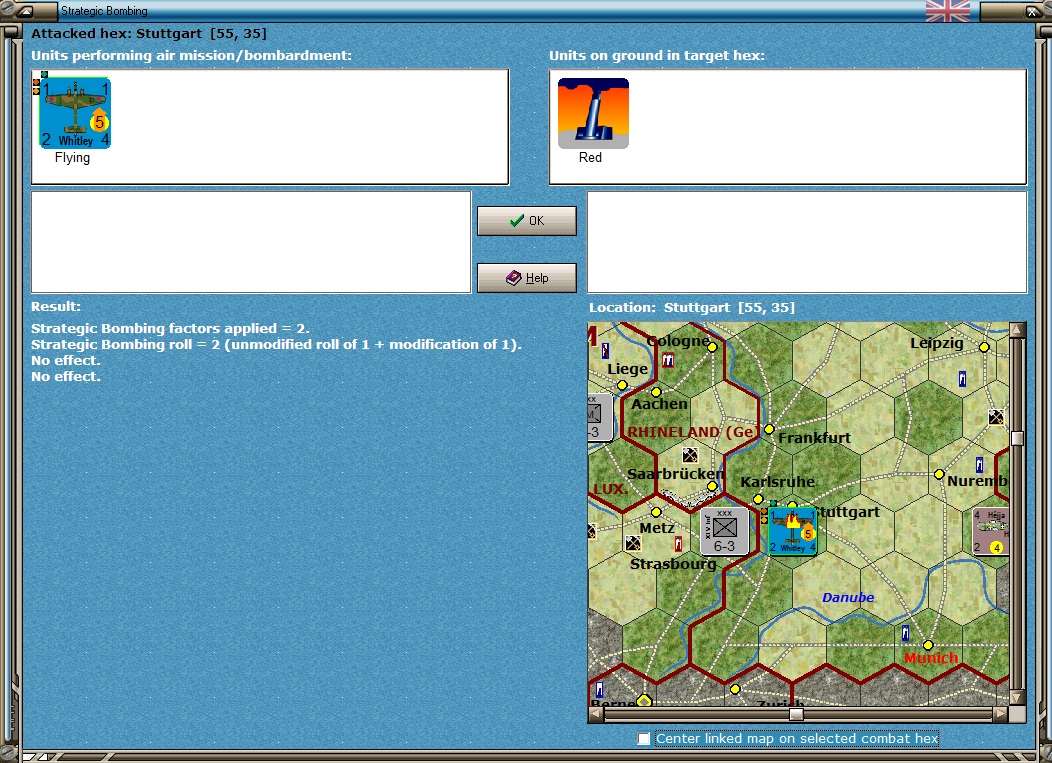Click the Frankfurt city dot on the map
The height and width of the screenshot is (763, 1052).
pyautogui.click(x=769, y=429)
